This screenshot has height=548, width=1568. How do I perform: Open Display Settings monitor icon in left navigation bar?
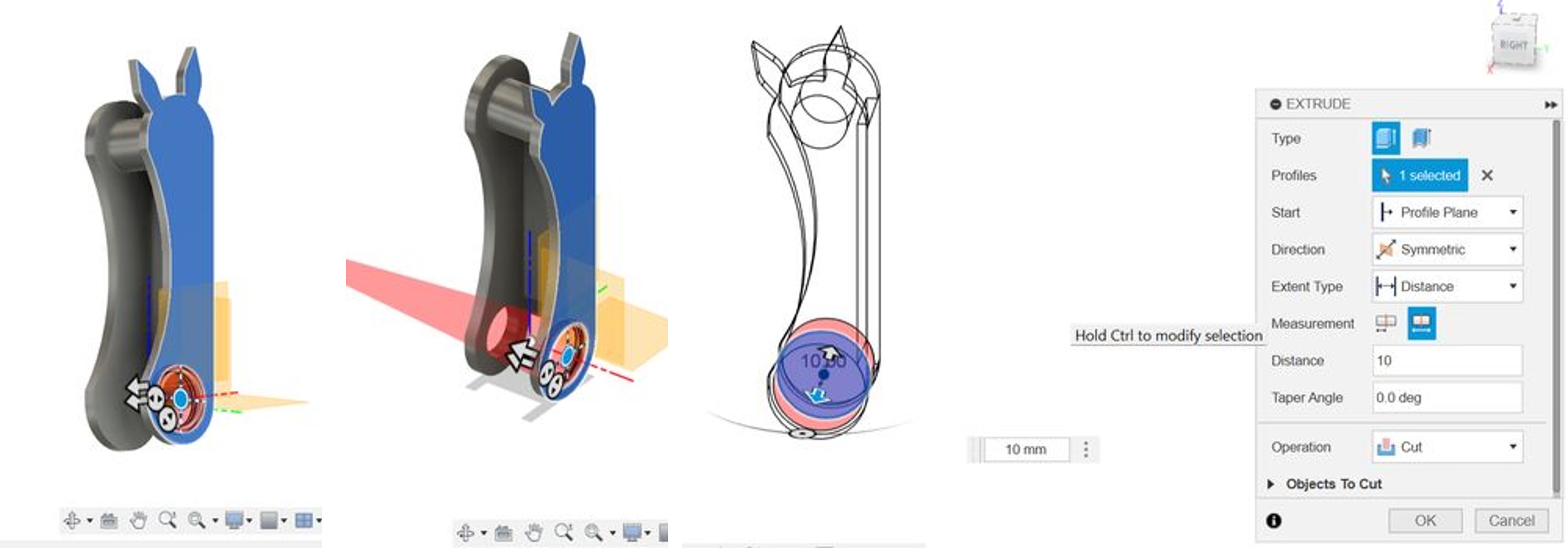coord(234,521)
